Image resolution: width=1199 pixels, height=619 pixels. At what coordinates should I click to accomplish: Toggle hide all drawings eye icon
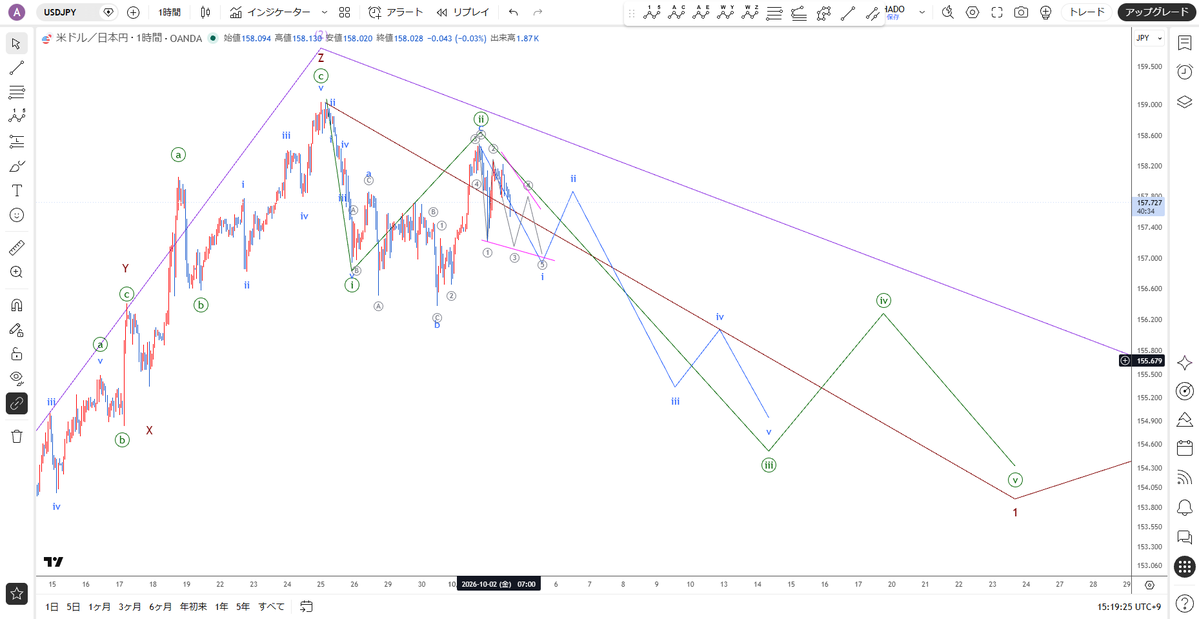click(17, 378)
